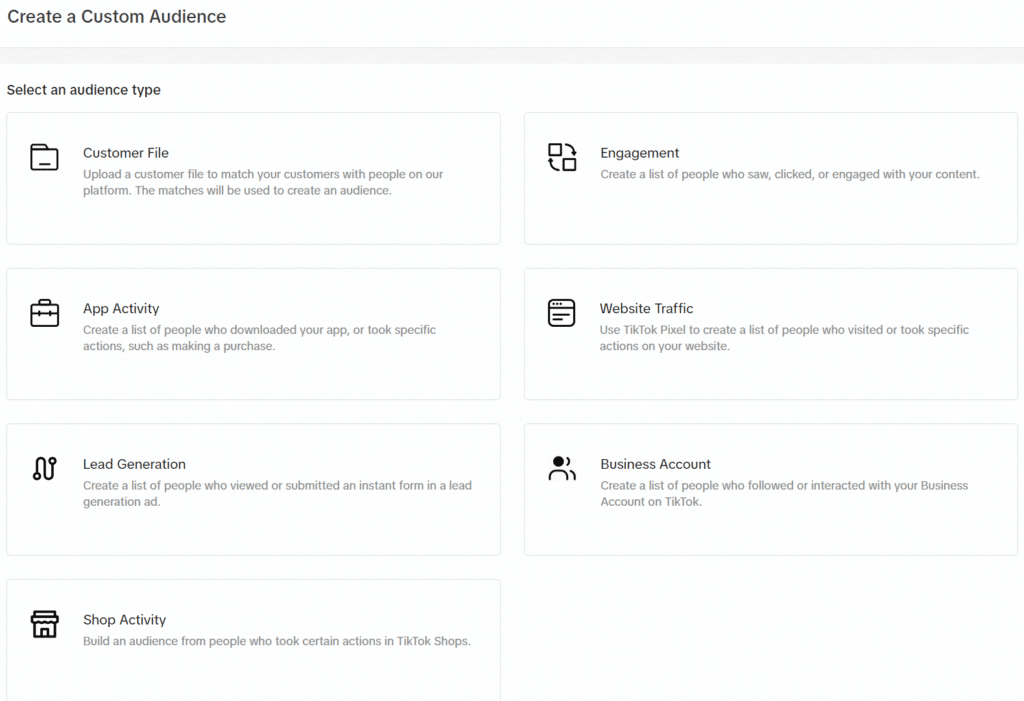
Task: Click 'viewed or submitted an instant form' description
Action: click(x=277, y=493)
